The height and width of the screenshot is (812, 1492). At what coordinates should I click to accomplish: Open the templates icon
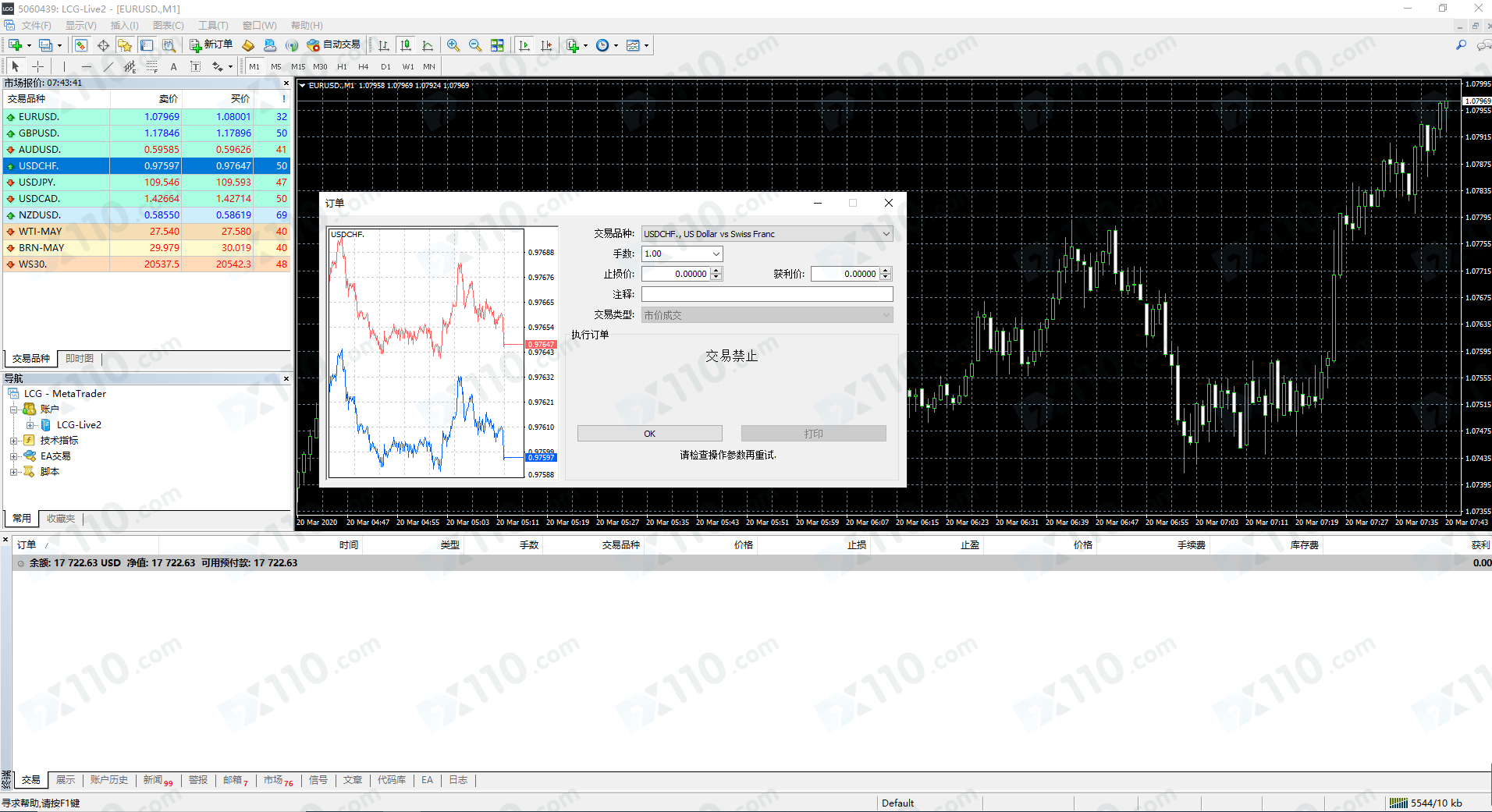633,45
